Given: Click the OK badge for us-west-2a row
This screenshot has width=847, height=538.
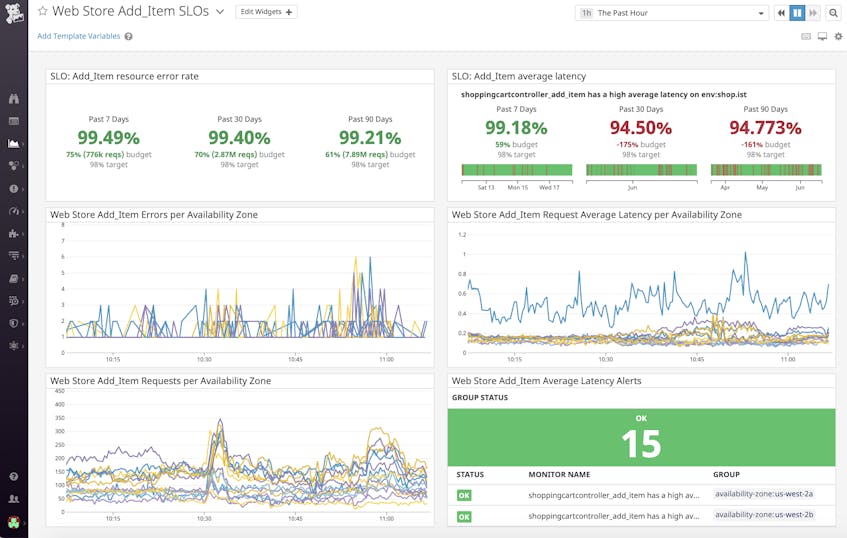Looking at the screenshot, I should (463, 495).
